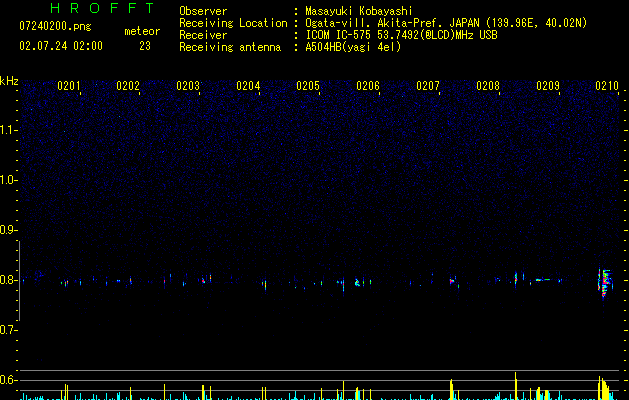
Task: Click the 0210 time marker
Action: 607,86
